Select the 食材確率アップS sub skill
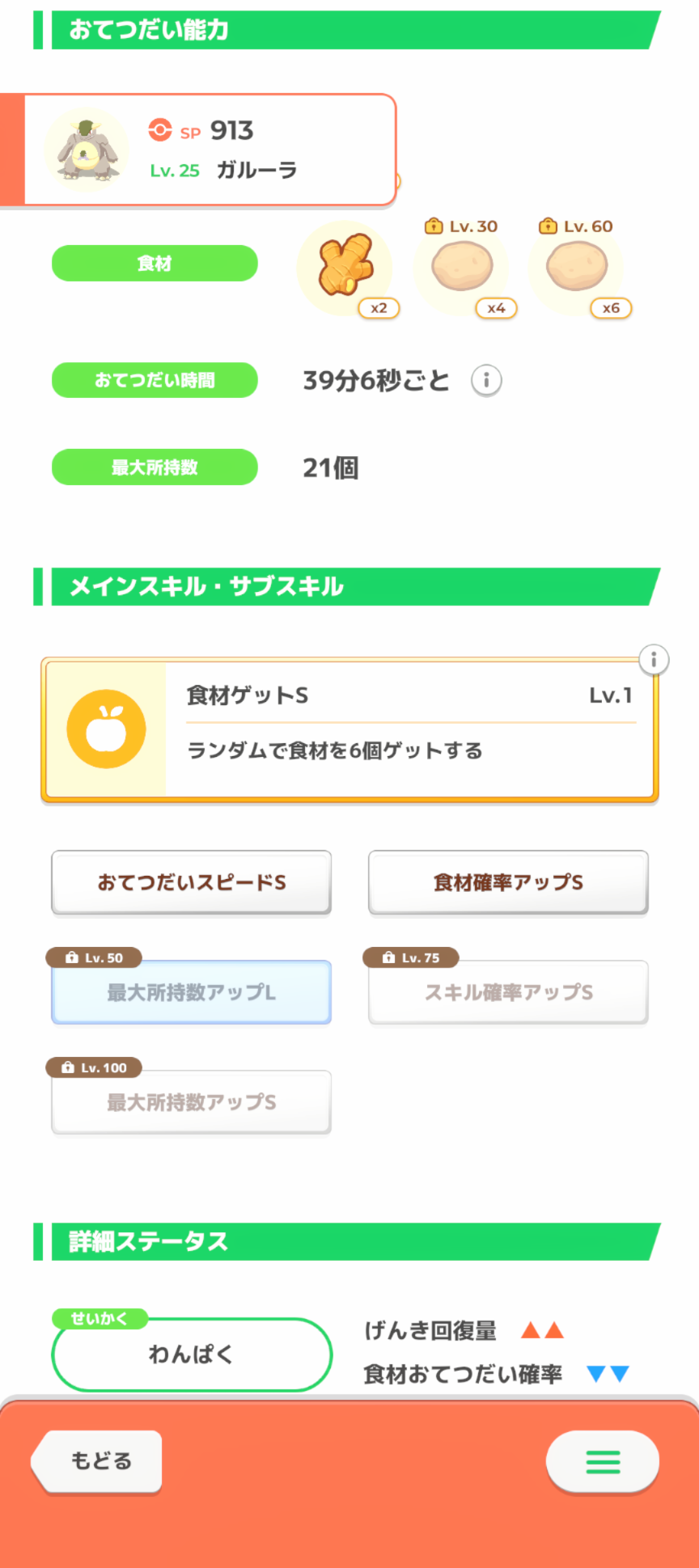Screen dimensions: 699x1568 click(508, 882)
